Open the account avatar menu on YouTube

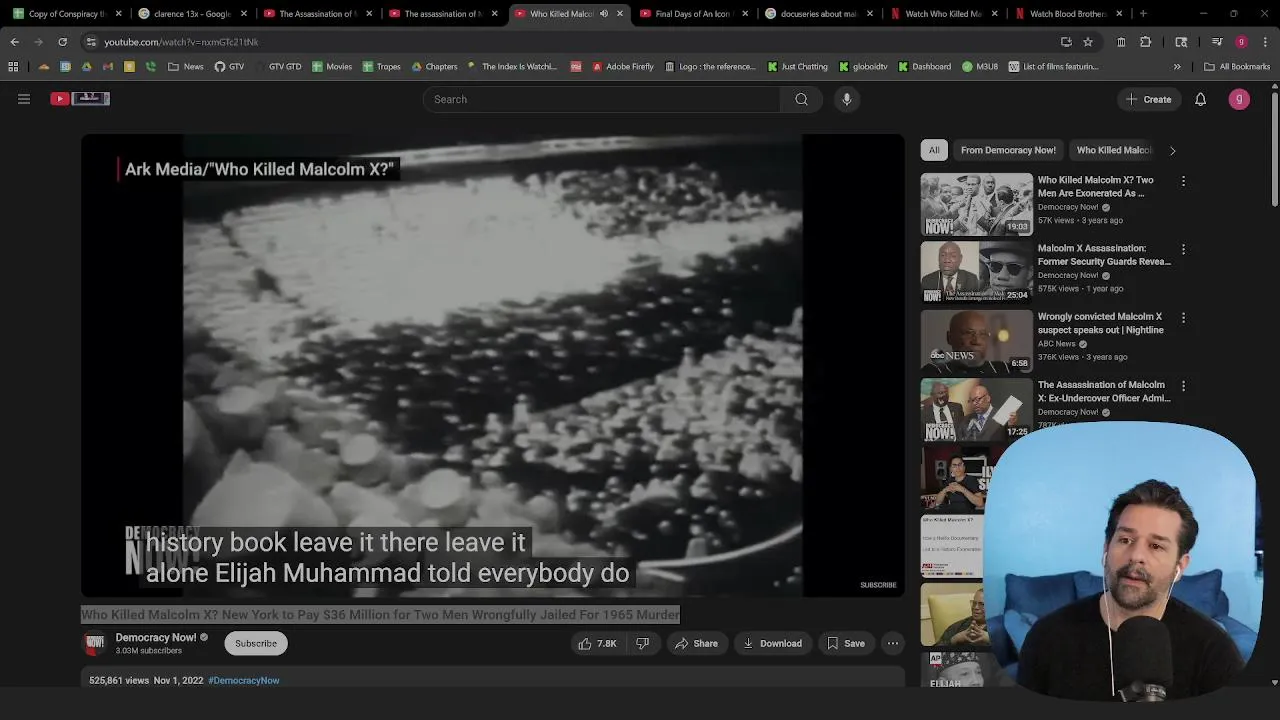(1239, 99)
